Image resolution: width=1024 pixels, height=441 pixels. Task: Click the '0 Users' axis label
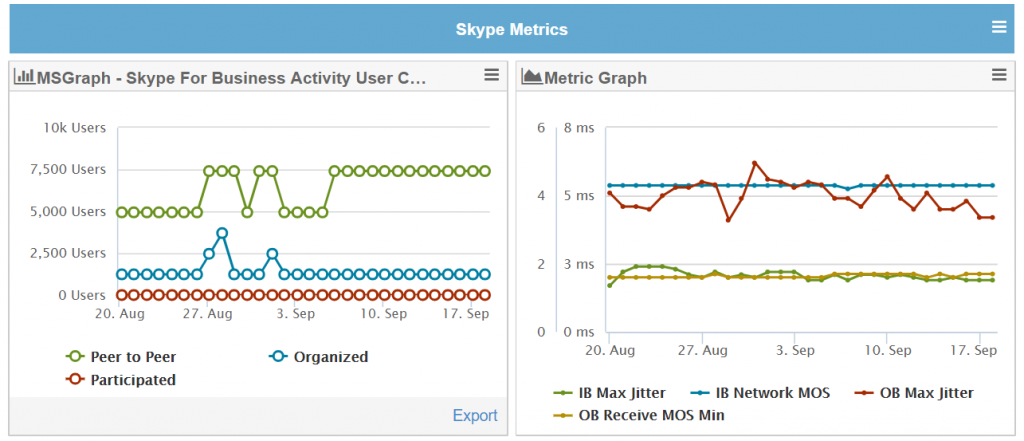[x=80, y=295]
